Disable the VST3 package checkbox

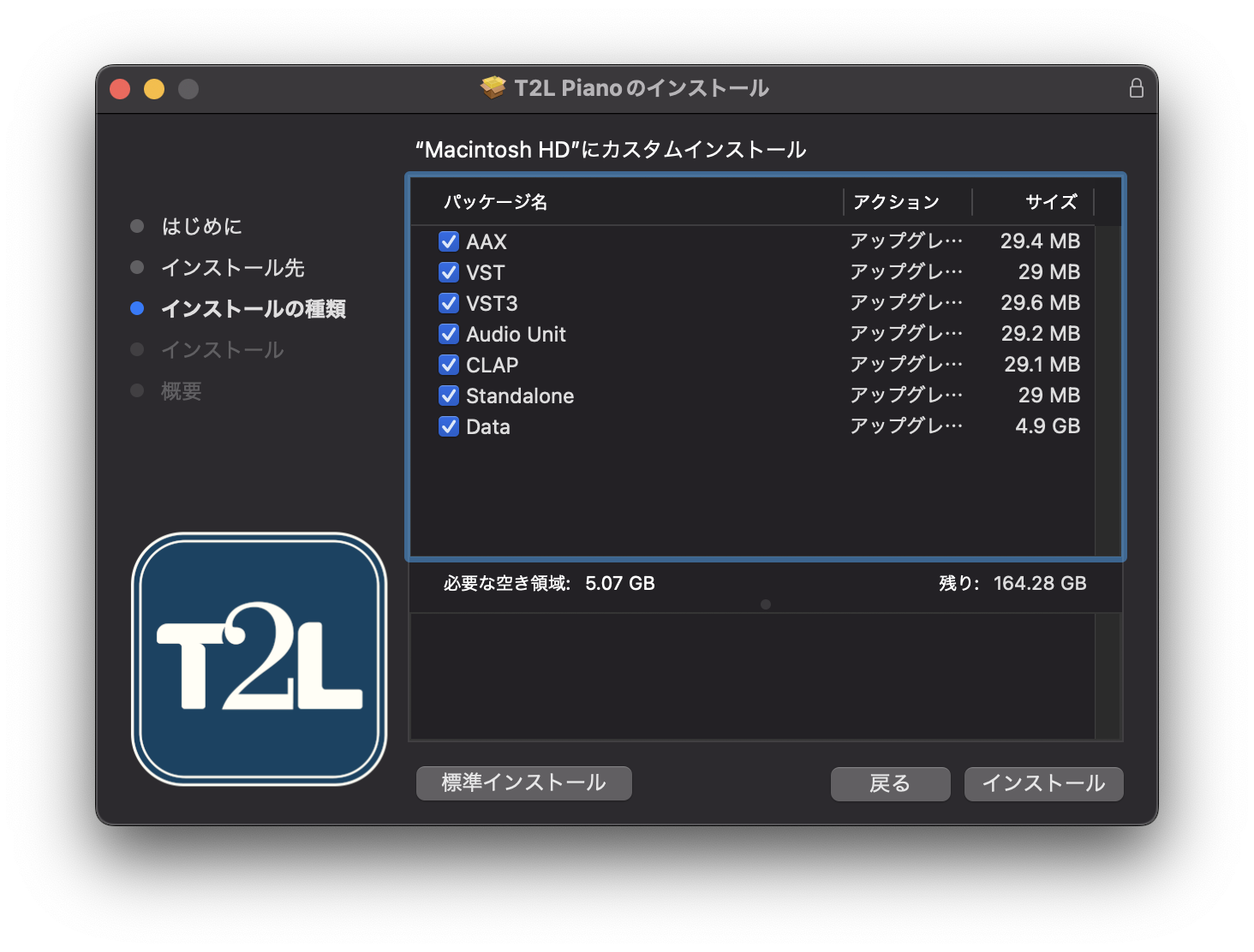coord(449,303)
